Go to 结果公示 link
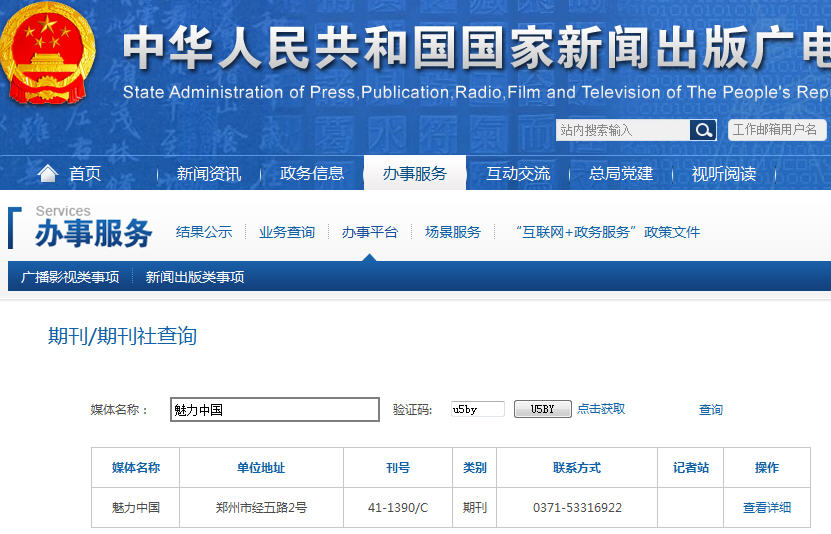831x534 pixels. (x=204, y=232)
